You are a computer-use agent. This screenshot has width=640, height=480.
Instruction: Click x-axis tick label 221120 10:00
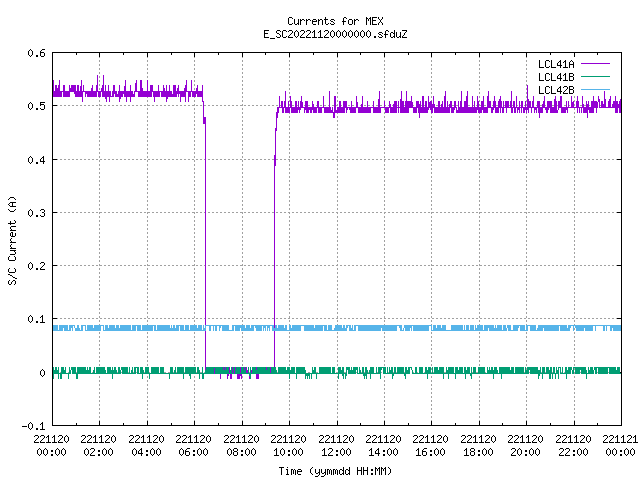pos(288,446)
